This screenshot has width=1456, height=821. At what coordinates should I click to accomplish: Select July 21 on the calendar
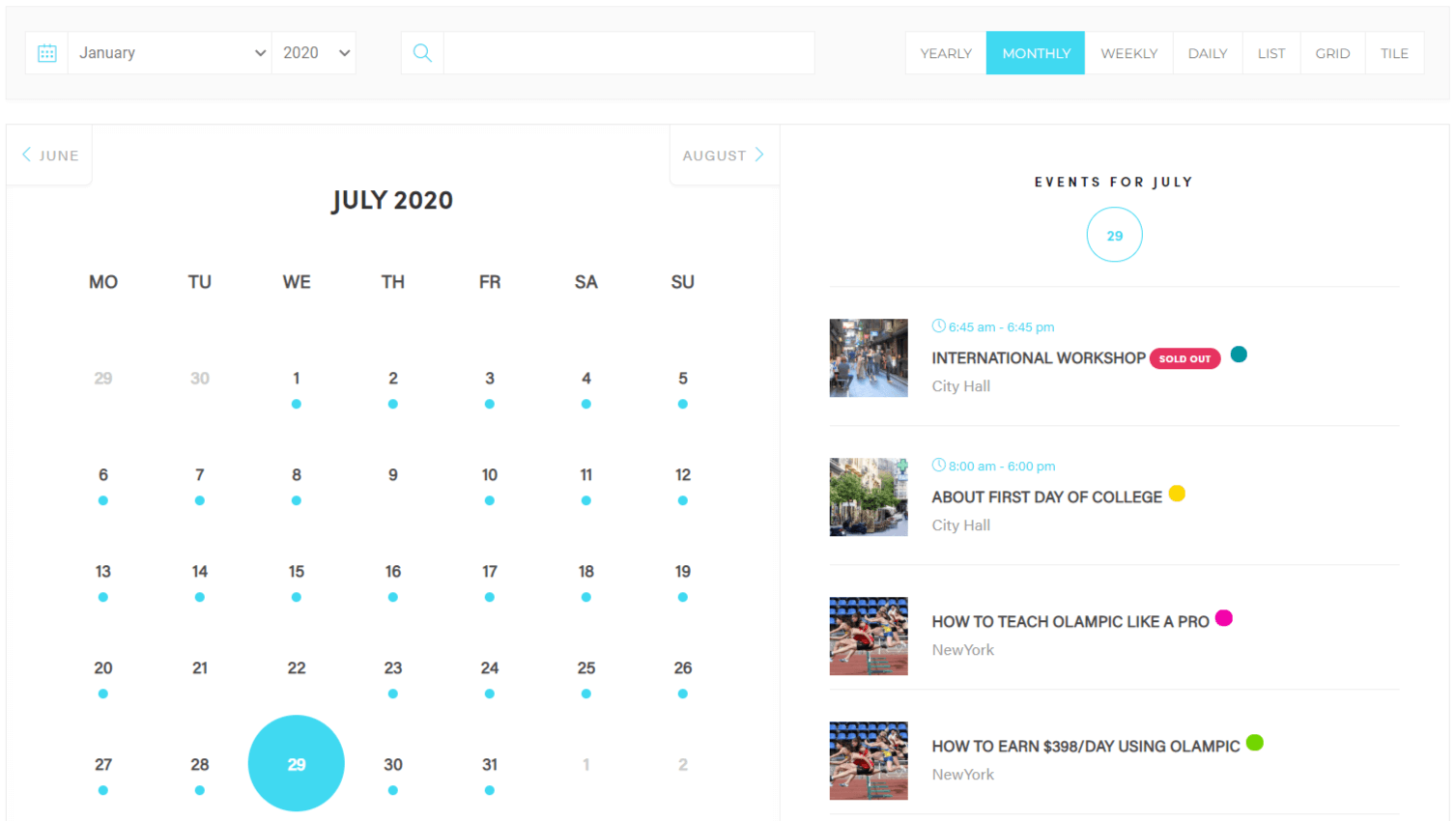(200, 668)
